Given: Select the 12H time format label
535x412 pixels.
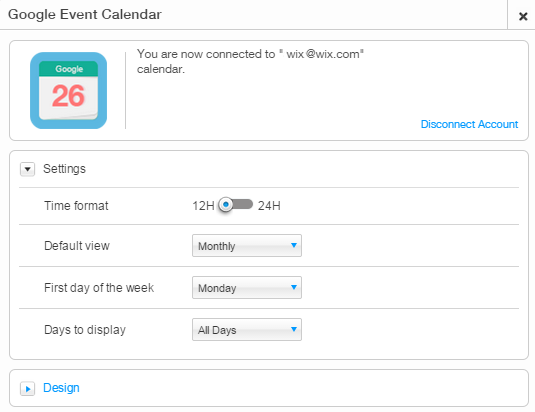Looking at the screenshot, I should tap(203, 206).
